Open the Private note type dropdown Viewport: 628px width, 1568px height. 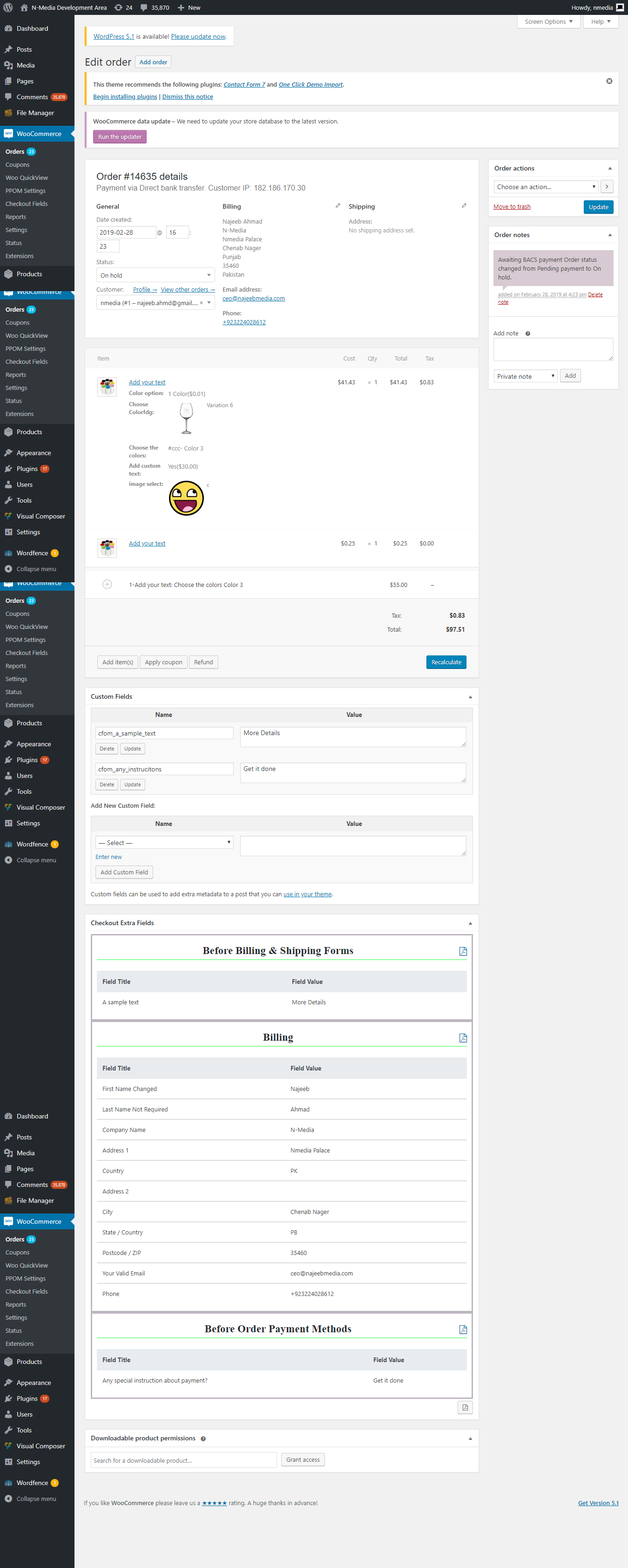coord(525,376)
